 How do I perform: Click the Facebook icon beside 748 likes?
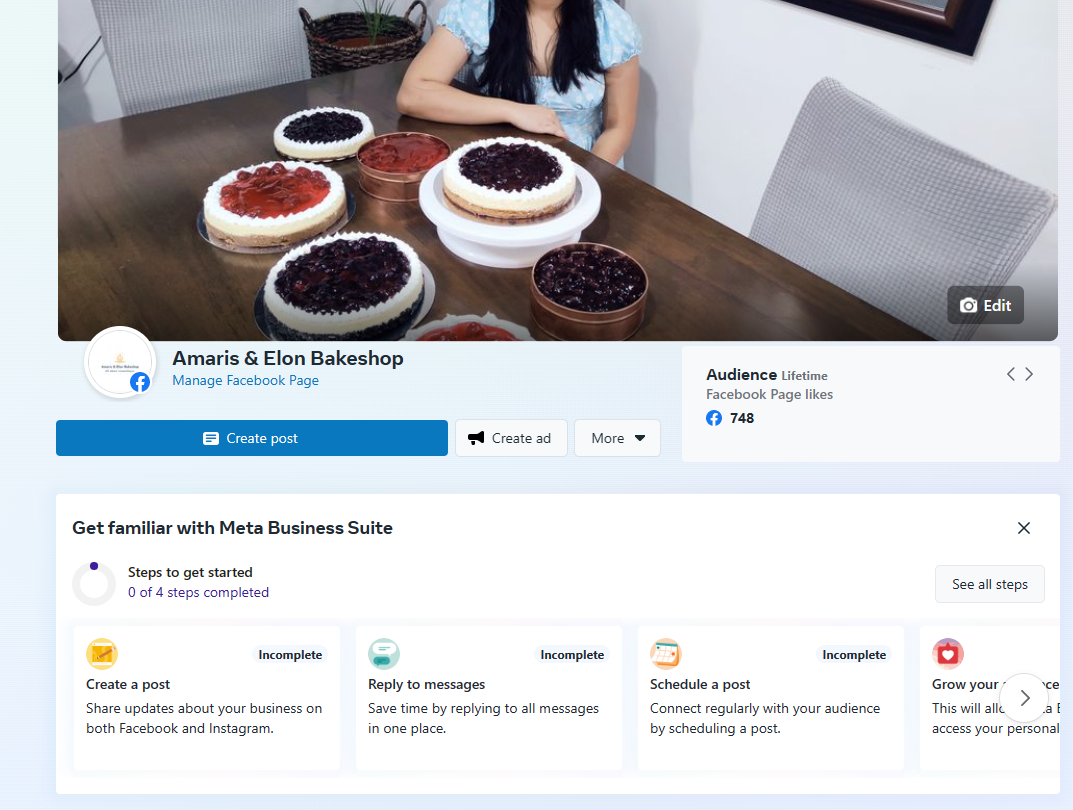[714, 418]
